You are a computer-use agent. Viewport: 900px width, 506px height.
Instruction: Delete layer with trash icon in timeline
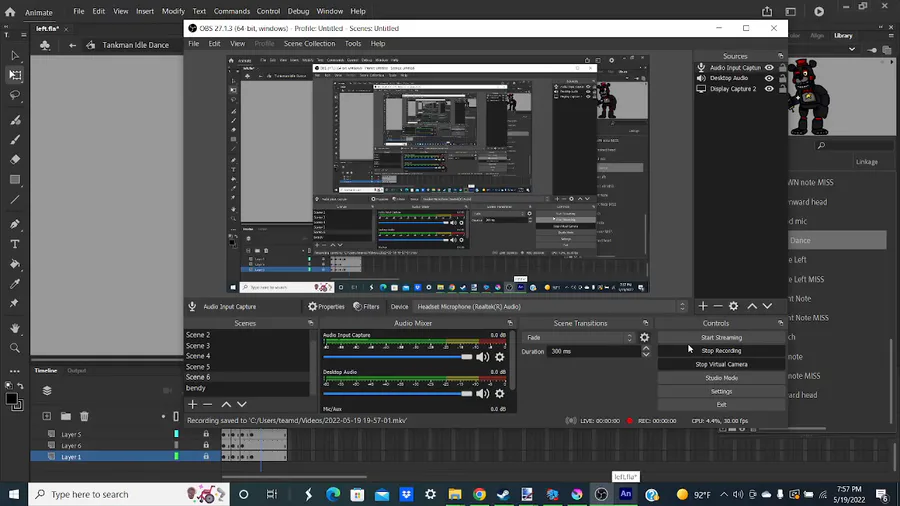[x=84, y=416]
